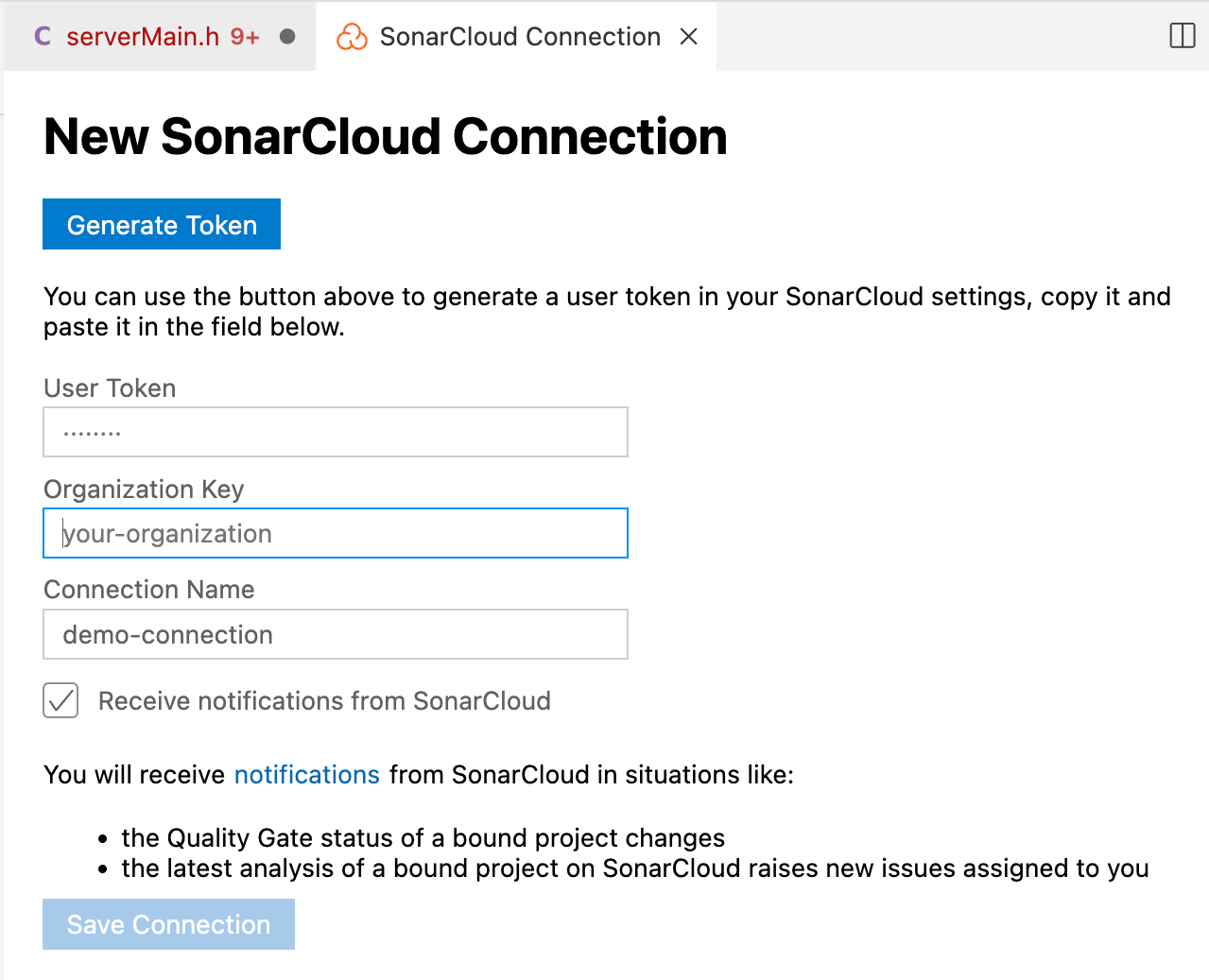1209x980 pixels.
Task: Click the 9+ problems badge on serverMain.h
Action: (245, 37)
